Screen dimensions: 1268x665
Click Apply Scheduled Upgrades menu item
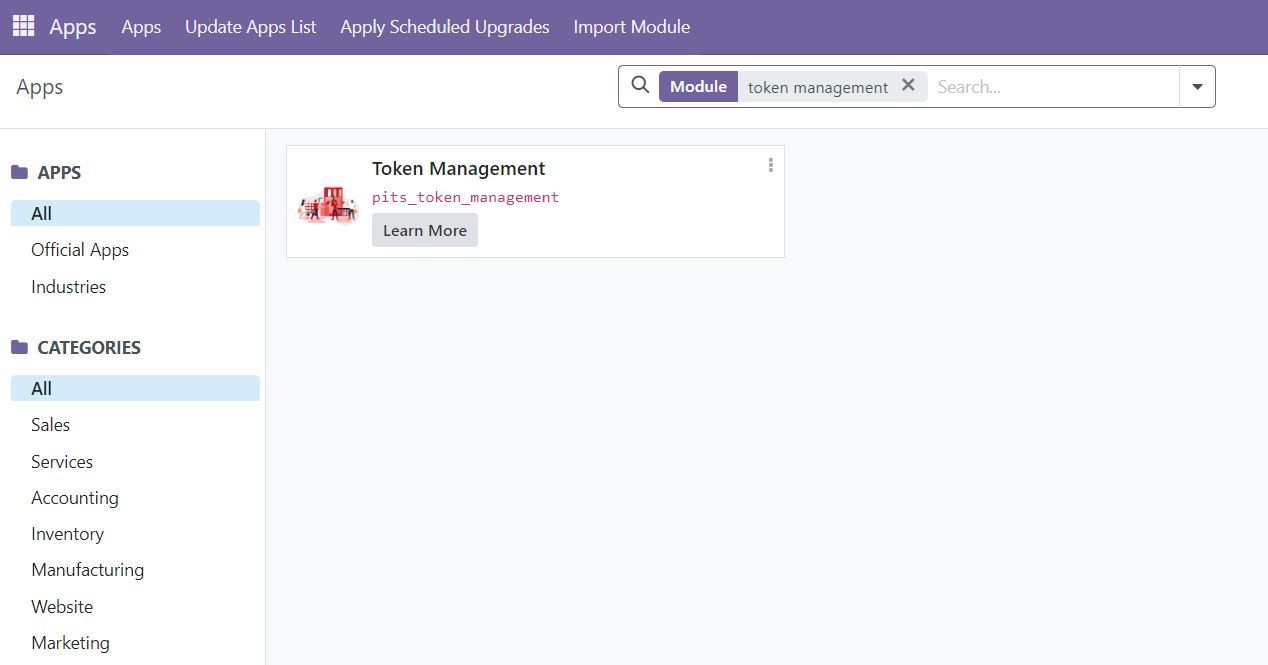[x=444, y=27]
